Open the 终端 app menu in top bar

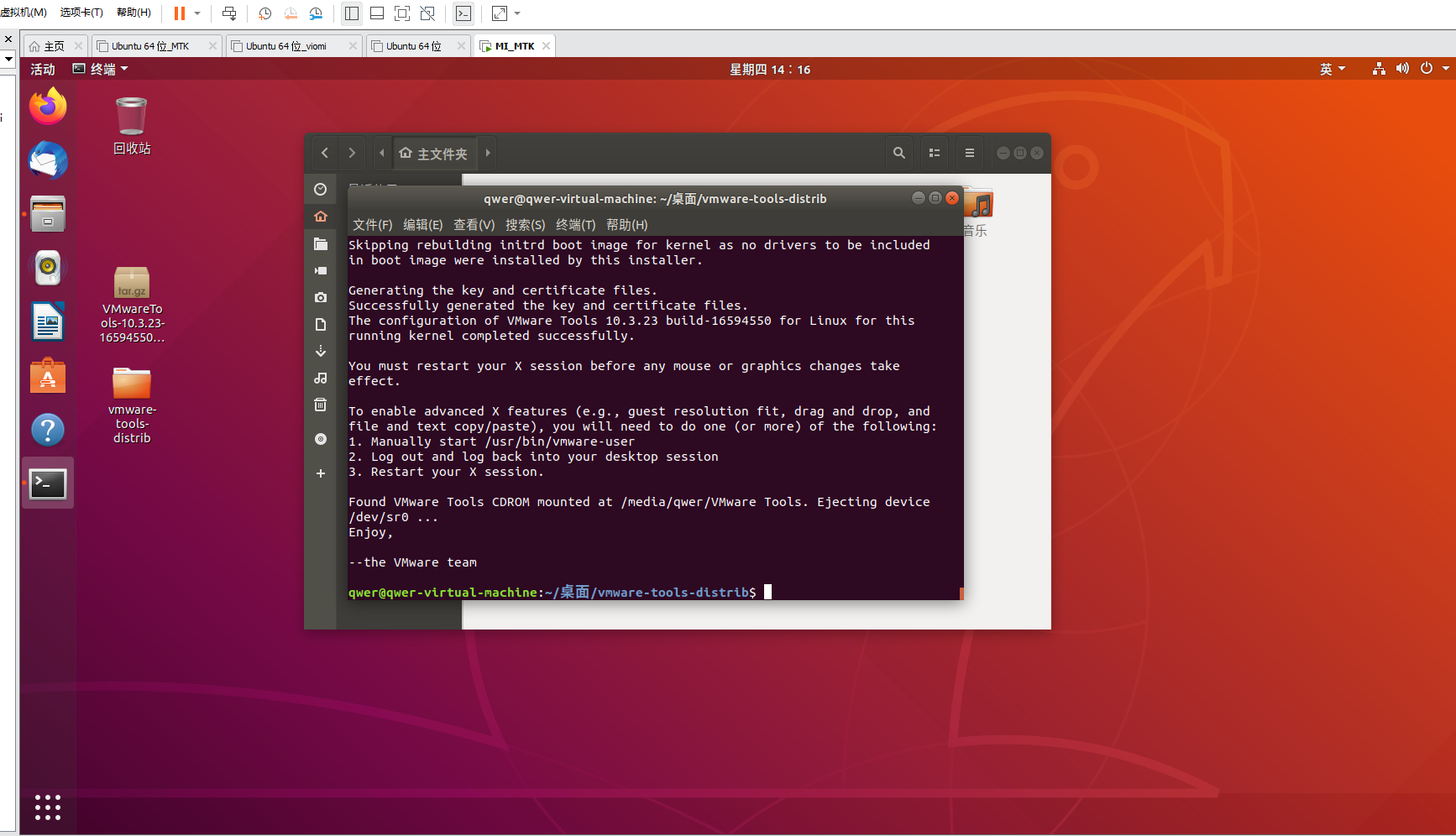click(101, 69)
